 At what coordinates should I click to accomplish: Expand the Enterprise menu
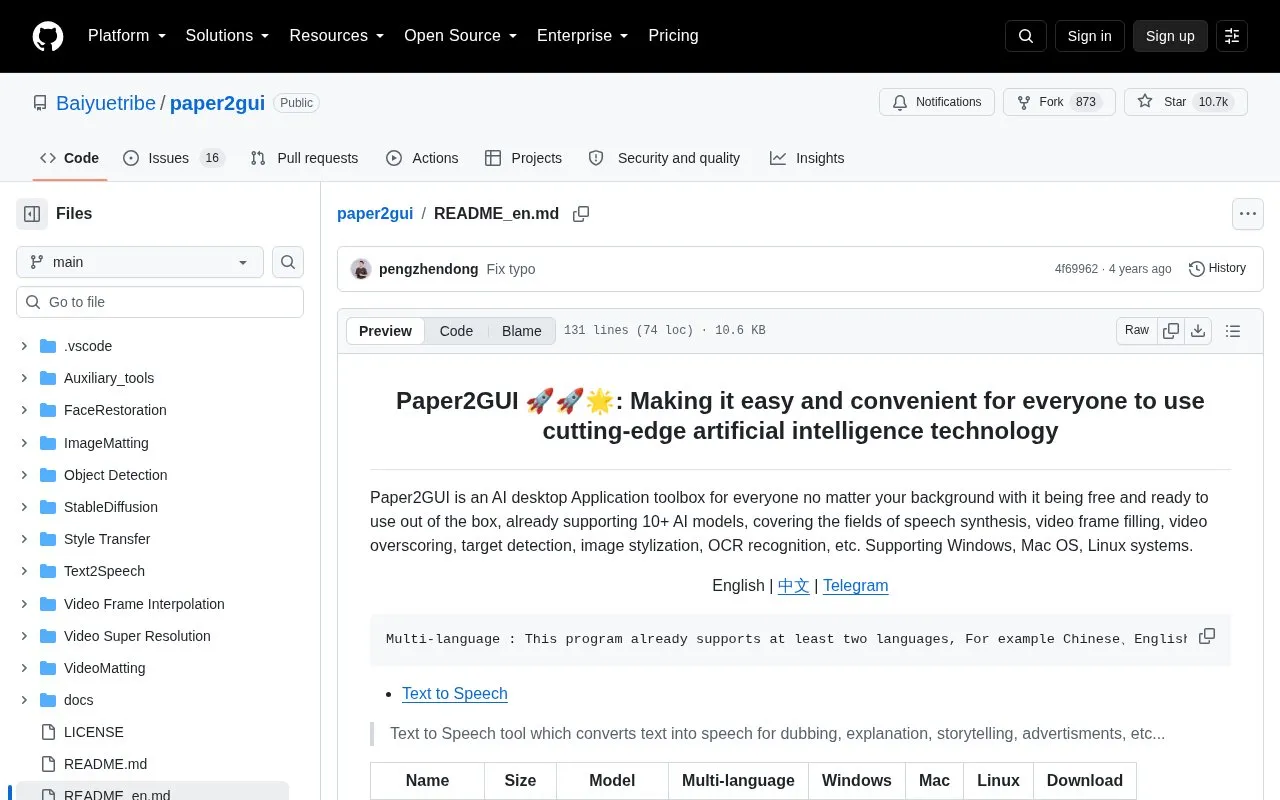[583, 36]
